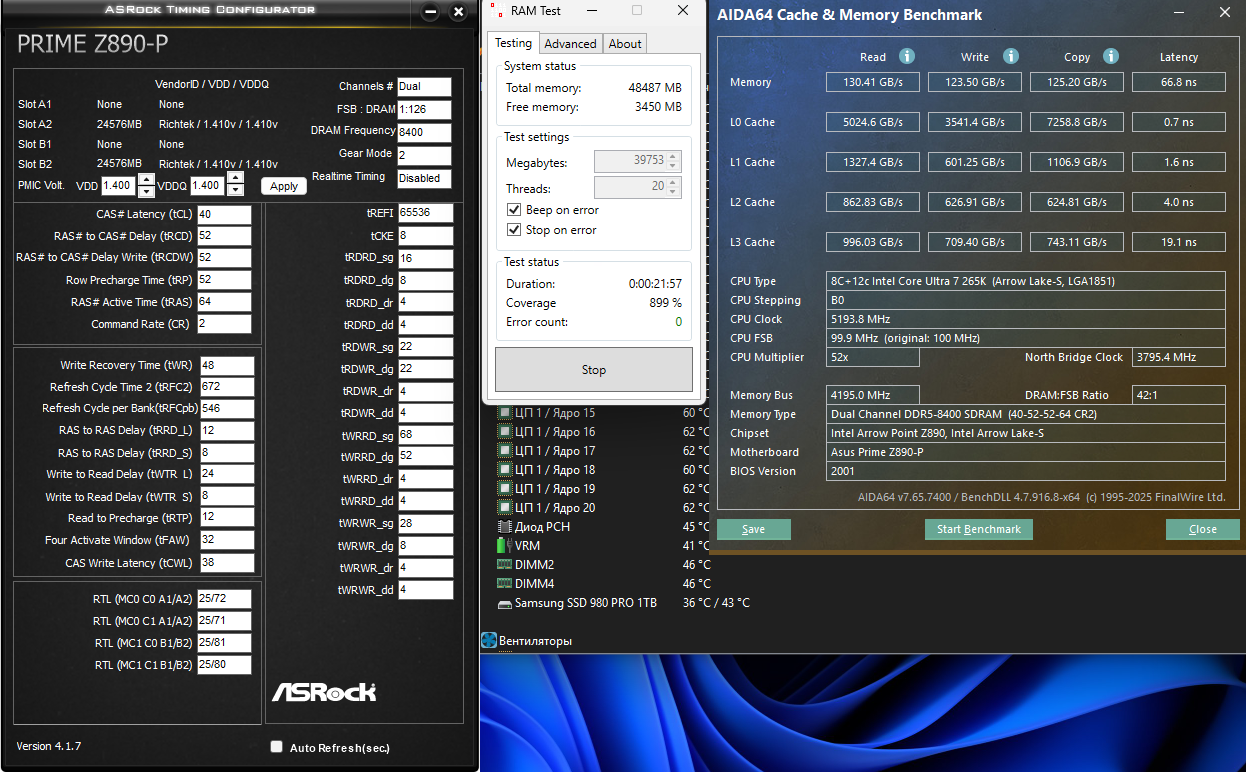Switch to the Testing tab in RAM Test
The image size is (1246, 772).
click(513, 43)
